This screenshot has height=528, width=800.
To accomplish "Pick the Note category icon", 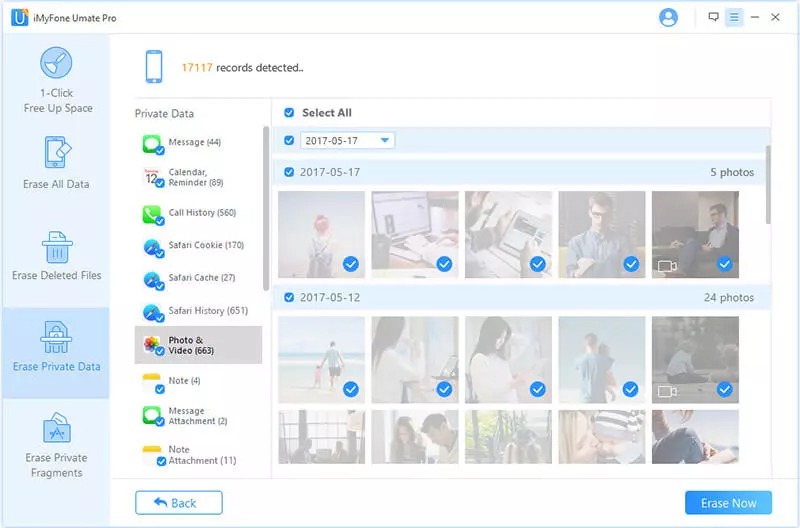I will pos(152,381).
